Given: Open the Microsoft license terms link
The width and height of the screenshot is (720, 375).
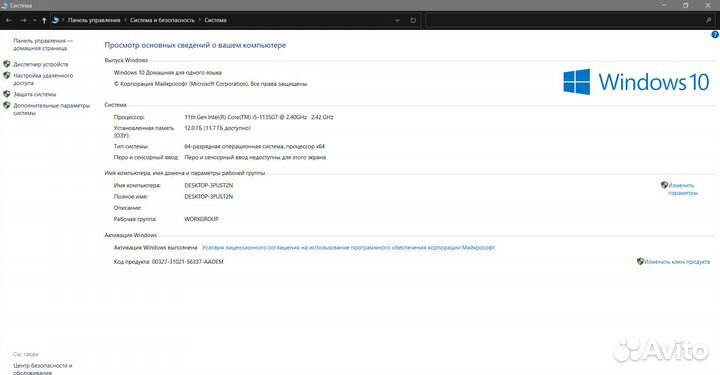Looking at the screenshot, I should [x=348, y=247].
